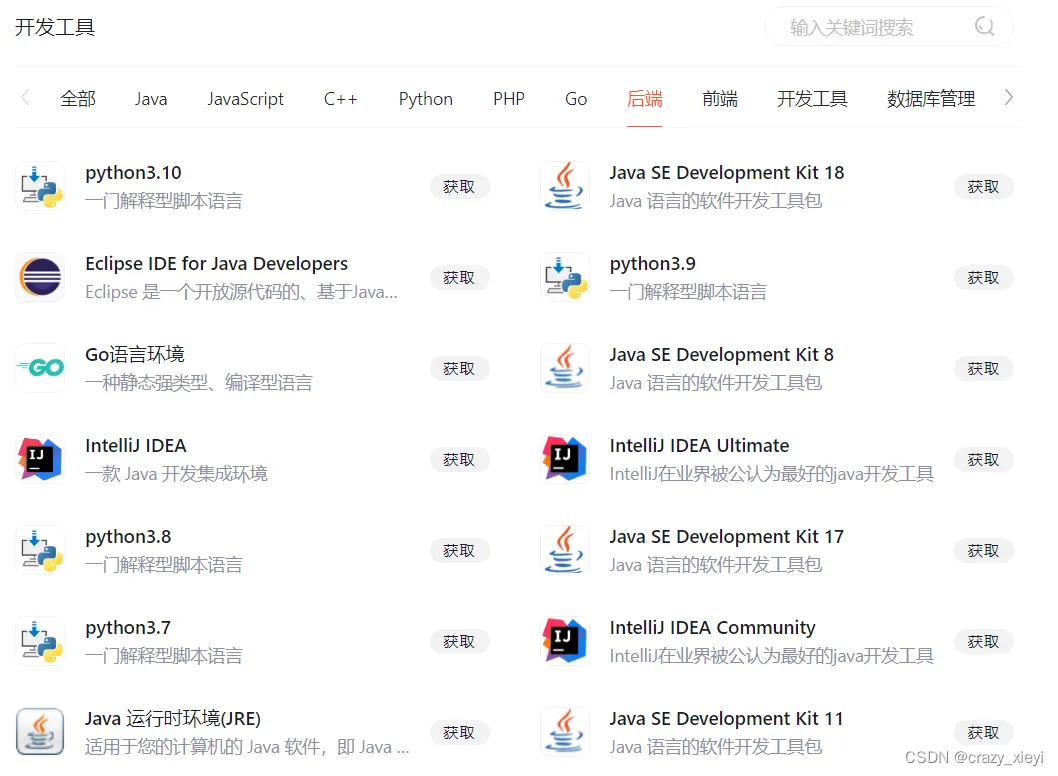
Task: Switch to the Java tab
Action: 151,99
